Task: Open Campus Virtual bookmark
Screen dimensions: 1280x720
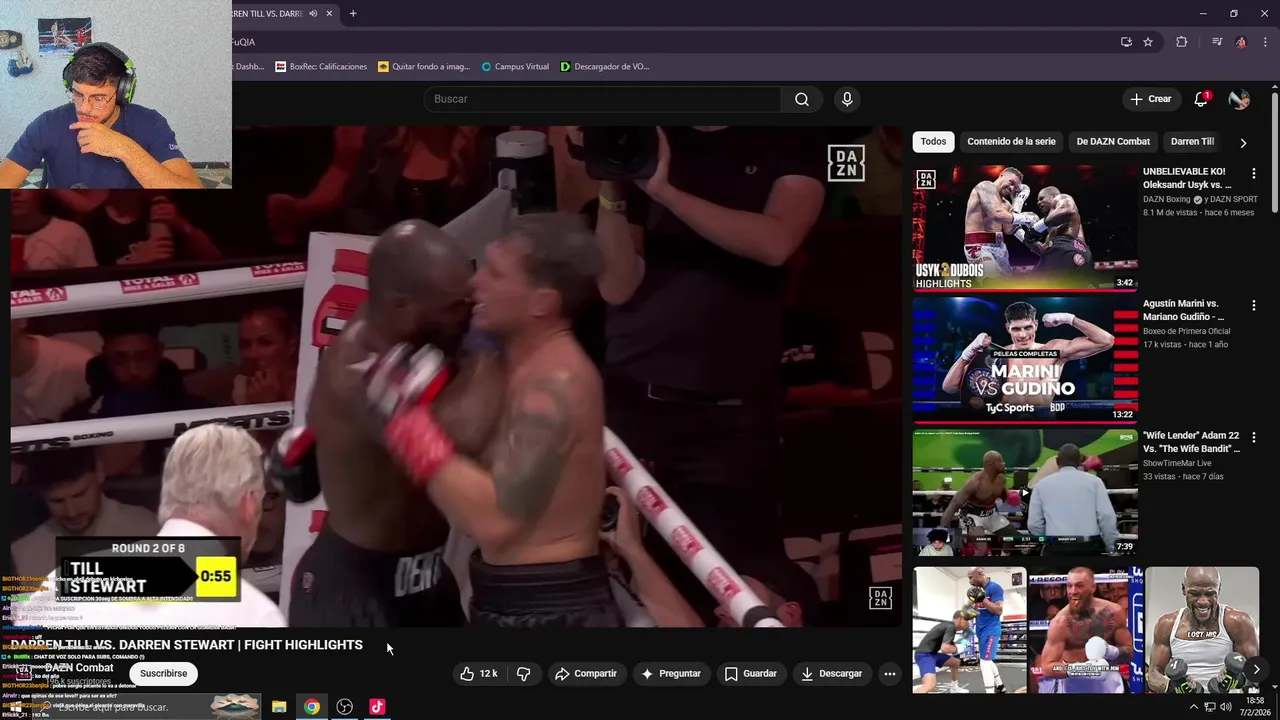Action: pyautogui.click(x=515, y=67)
